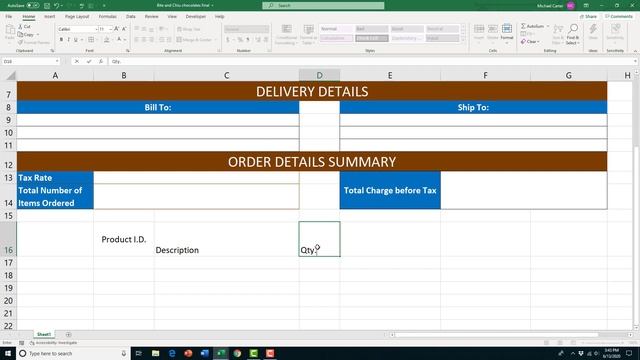
Task: Click the Sensitivity icon
Action: [x=615, y=29]
